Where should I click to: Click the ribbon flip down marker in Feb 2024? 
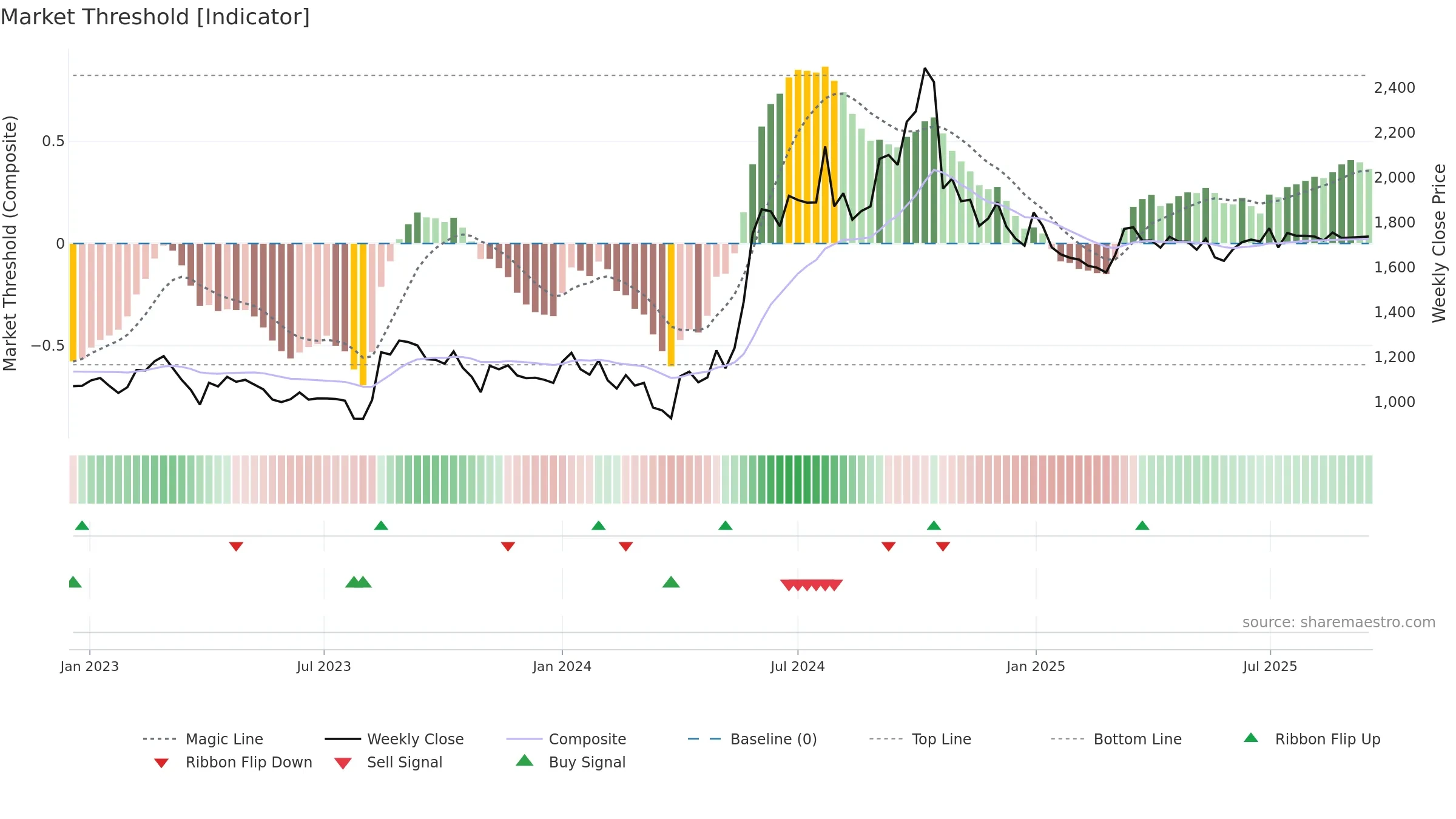point(625,547)
